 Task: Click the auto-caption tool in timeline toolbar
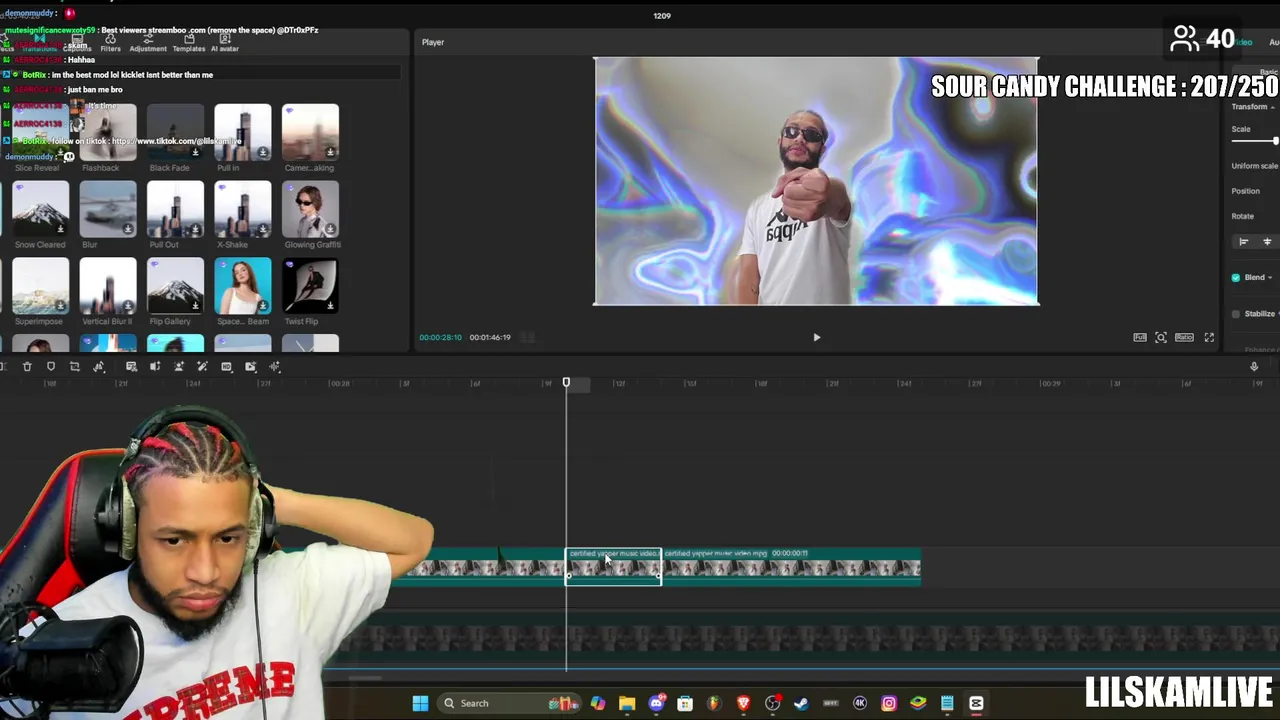click(131, 367)
